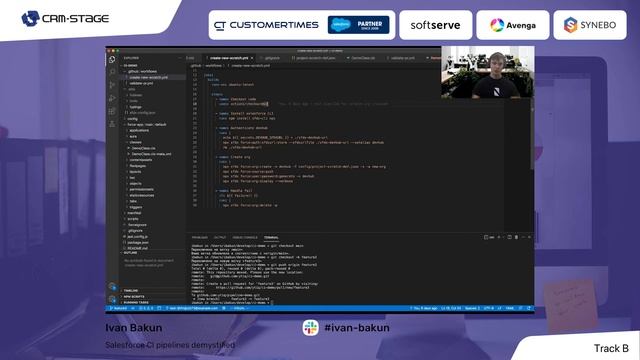Switch to the .gitignore editor tab
Screen dimensions: 640x360
point(271,58)
